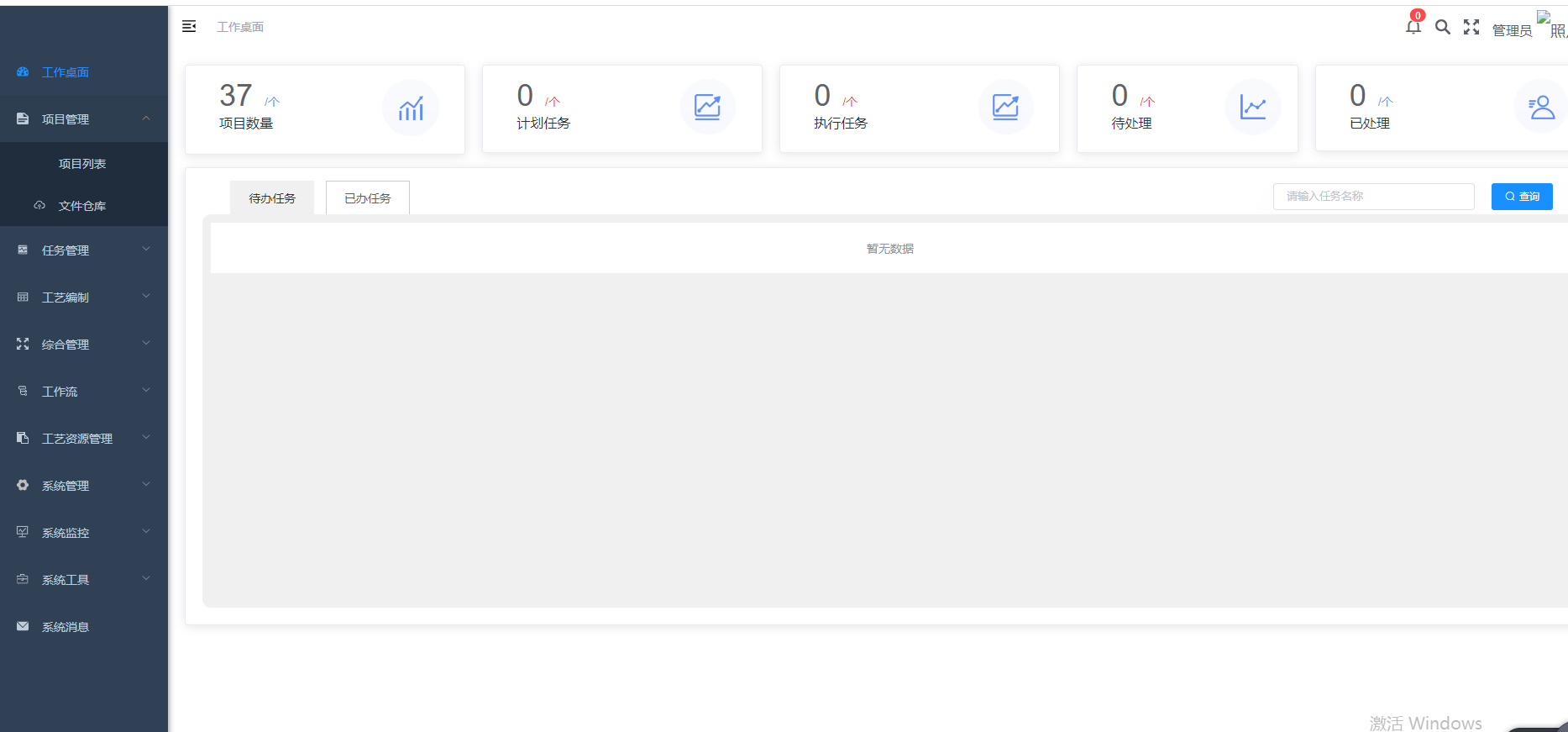Toggle fullscreen mode icon

1471,27
